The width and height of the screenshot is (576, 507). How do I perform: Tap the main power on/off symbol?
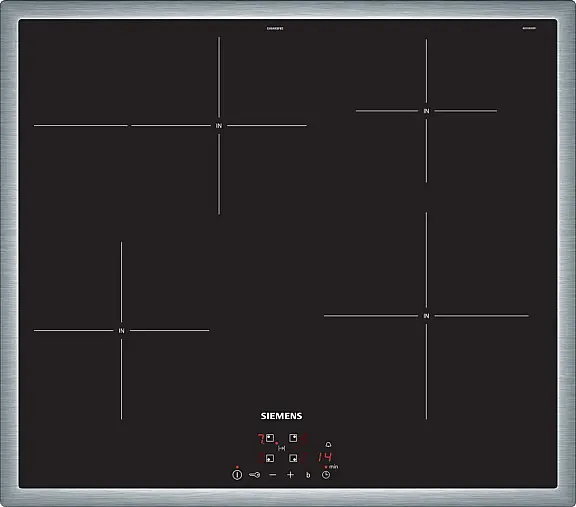[x=237, y=475]
